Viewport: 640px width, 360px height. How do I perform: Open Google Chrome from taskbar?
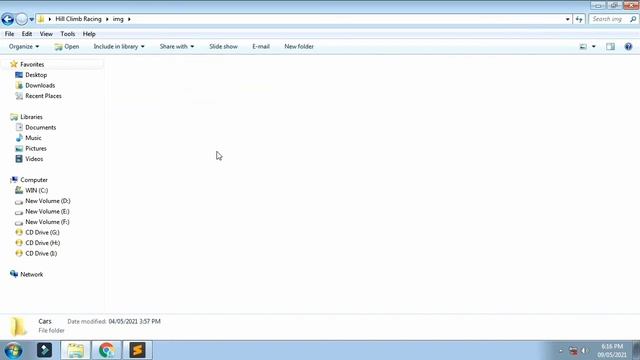coord(107,350)
